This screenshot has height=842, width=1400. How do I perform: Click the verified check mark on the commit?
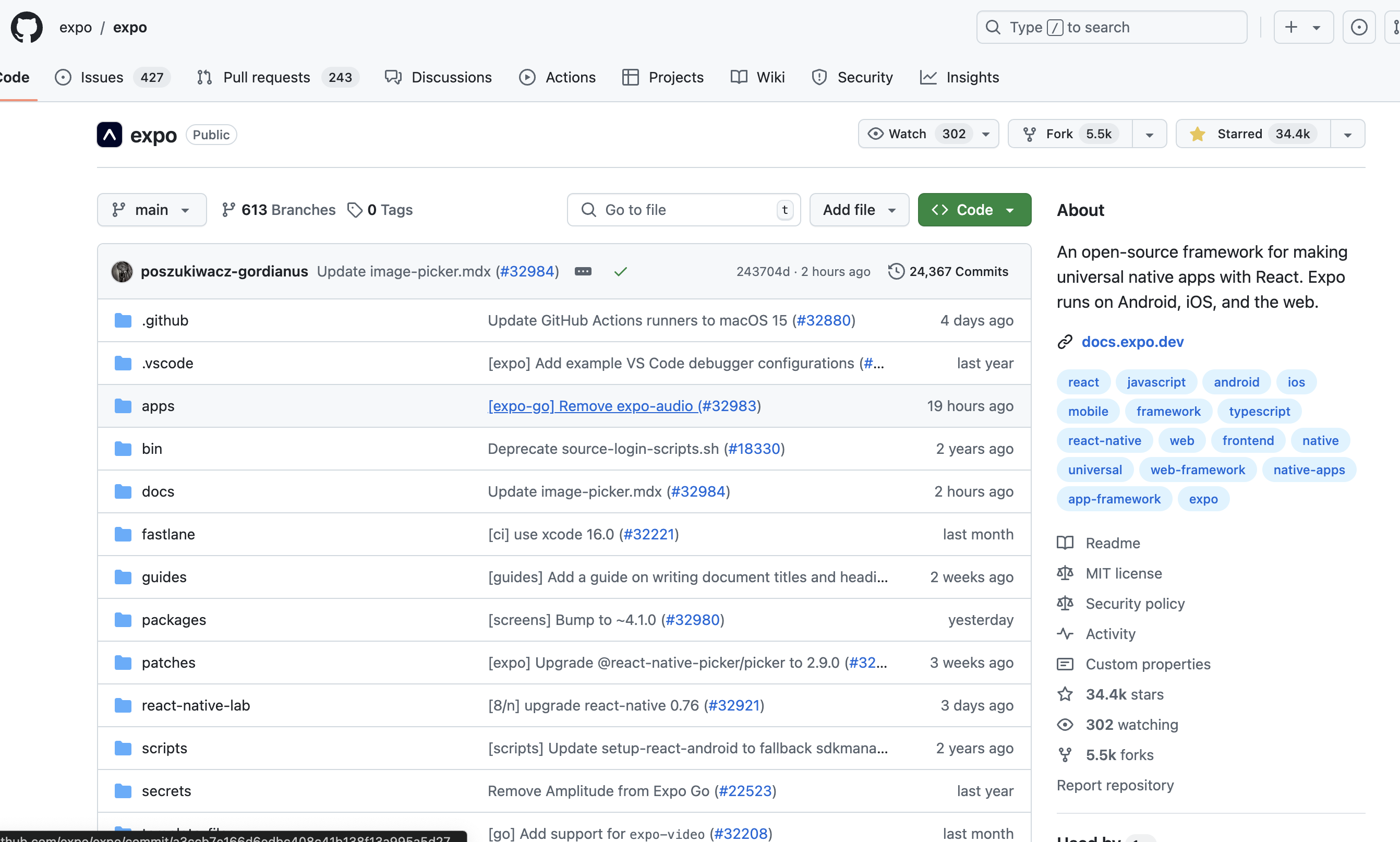[621, 272]
